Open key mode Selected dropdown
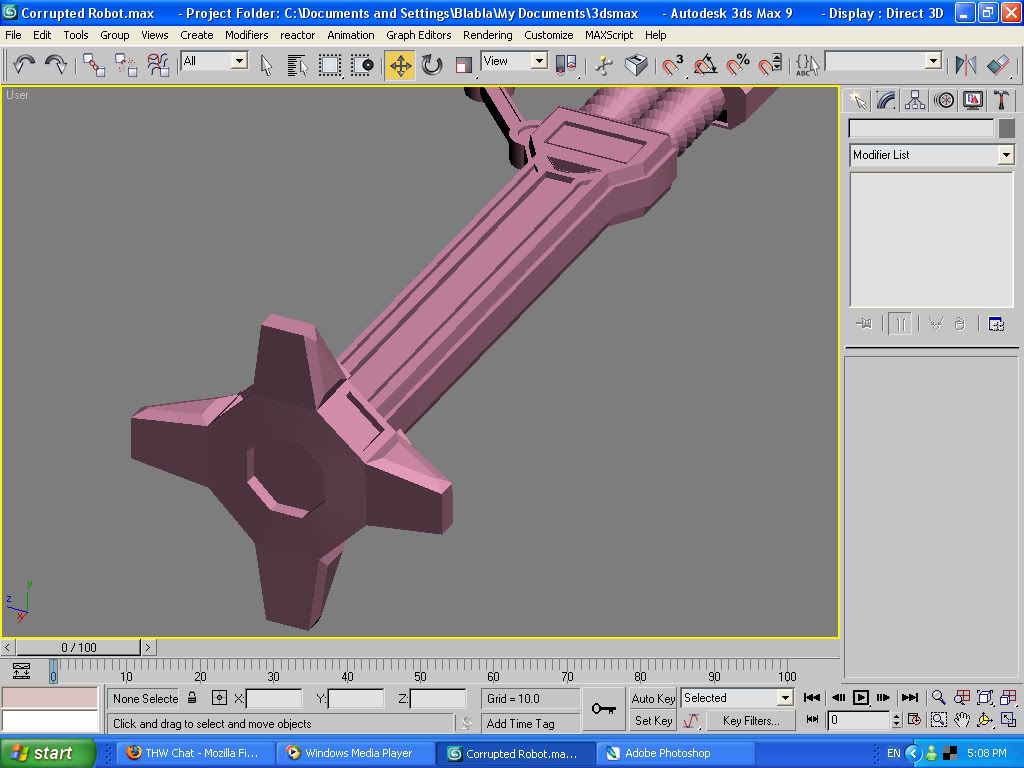 point(786,697)
